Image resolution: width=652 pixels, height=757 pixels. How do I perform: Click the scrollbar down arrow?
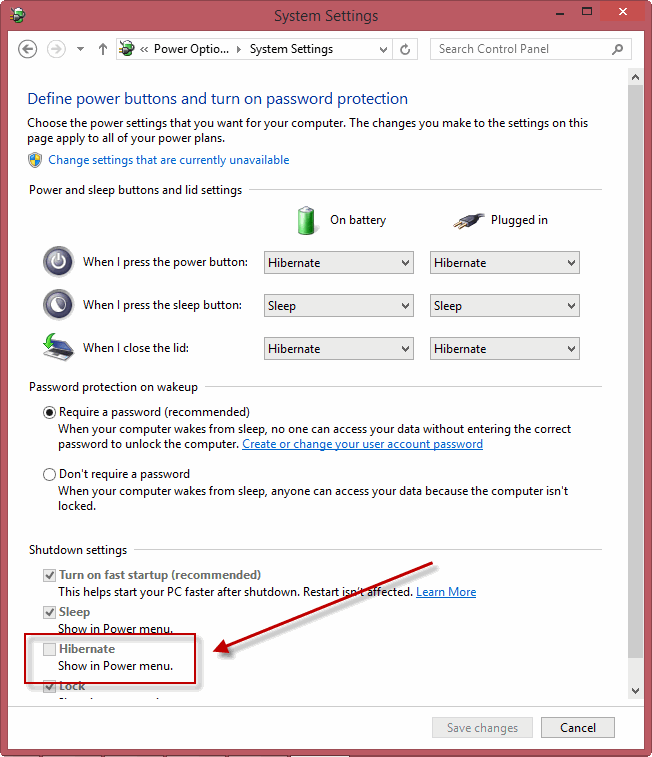(x=635, y=691)
